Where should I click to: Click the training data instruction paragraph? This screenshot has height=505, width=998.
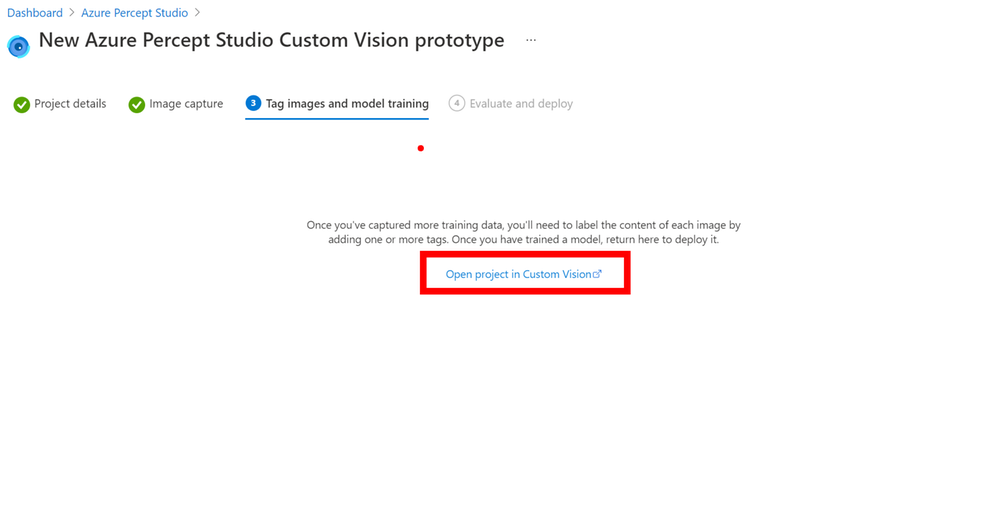(524, 232)
